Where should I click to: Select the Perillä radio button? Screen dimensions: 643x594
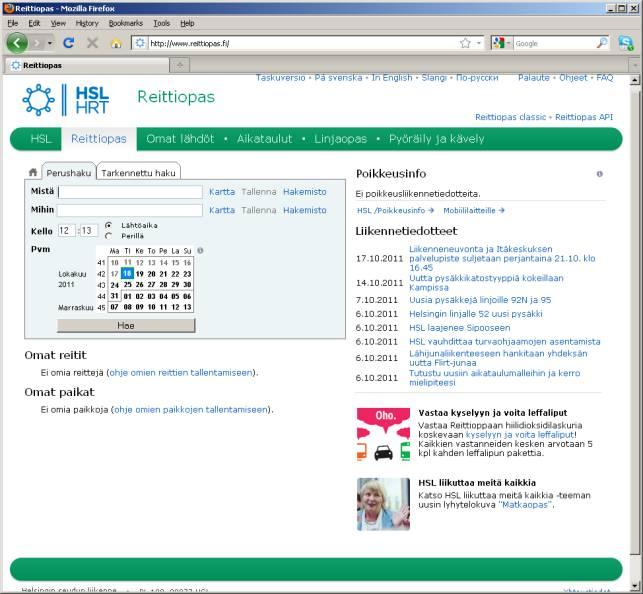coord(109,236)
